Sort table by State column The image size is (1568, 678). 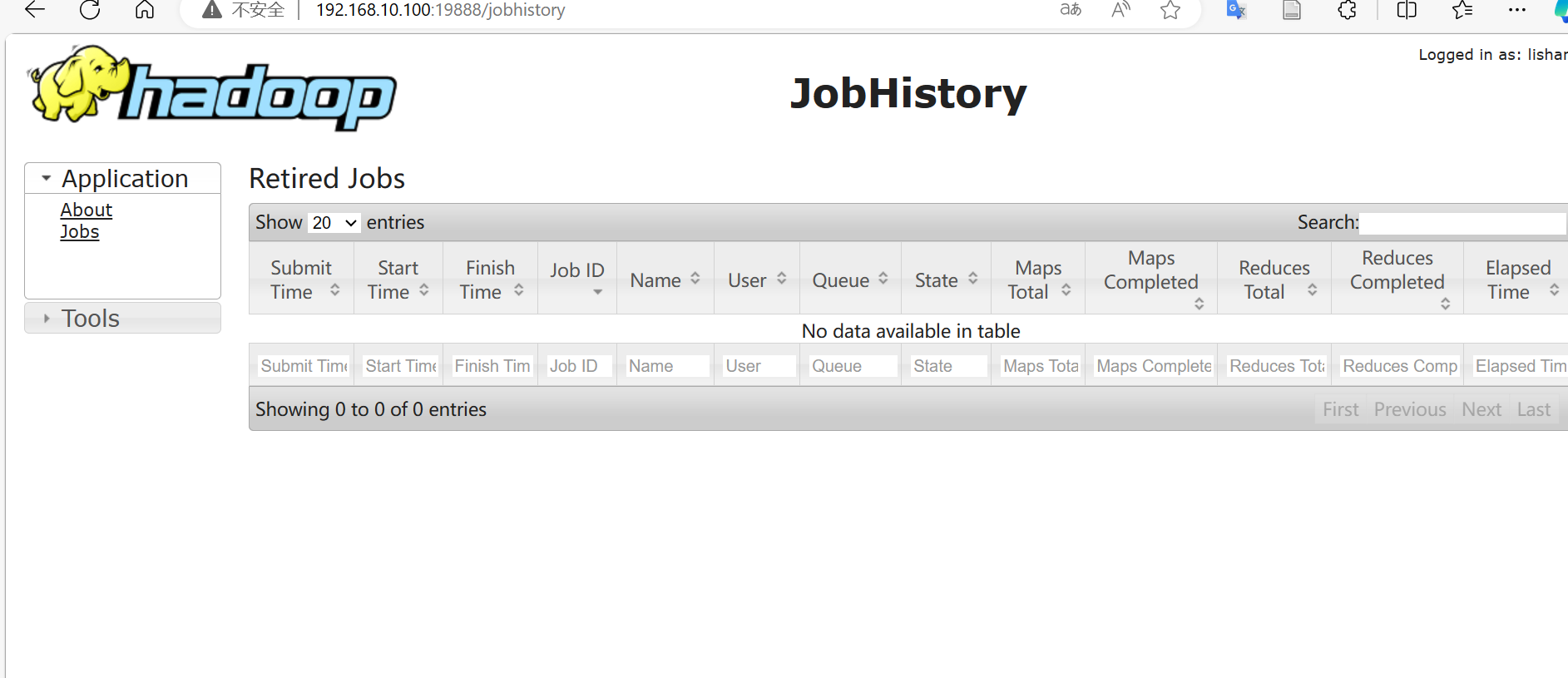(x=946, y=280)
